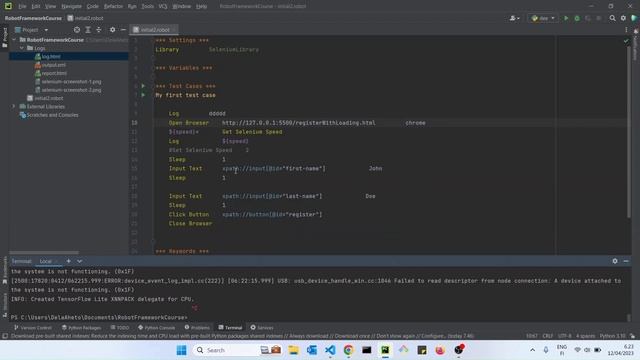Click the terminal command prompt line
Image resolution: width=640 pixels, height=360 pixels.
[x=99, y=318]
